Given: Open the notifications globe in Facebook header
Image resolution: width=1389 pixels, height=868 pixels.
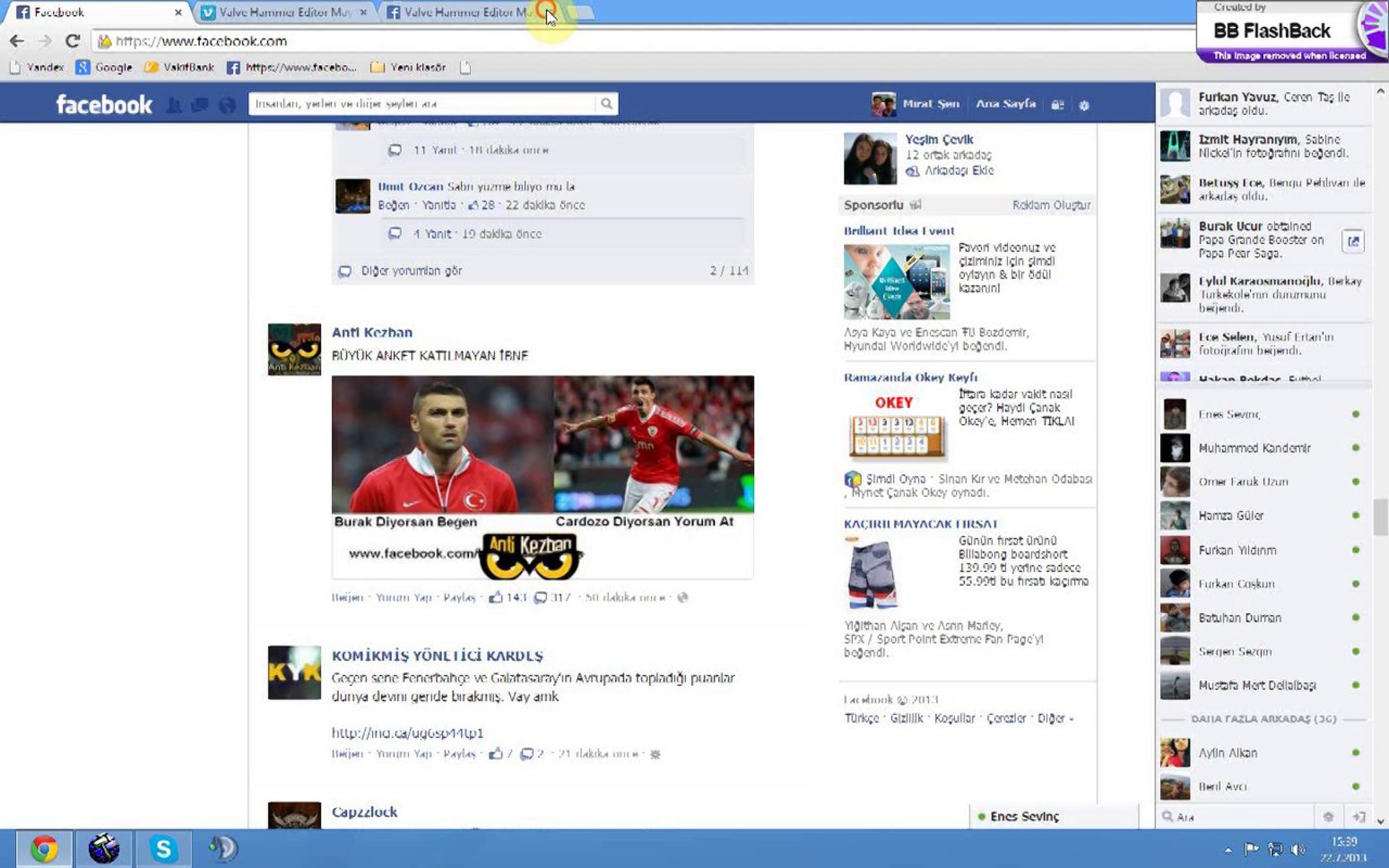Looking at the screenshot, I should coord(227,105).
